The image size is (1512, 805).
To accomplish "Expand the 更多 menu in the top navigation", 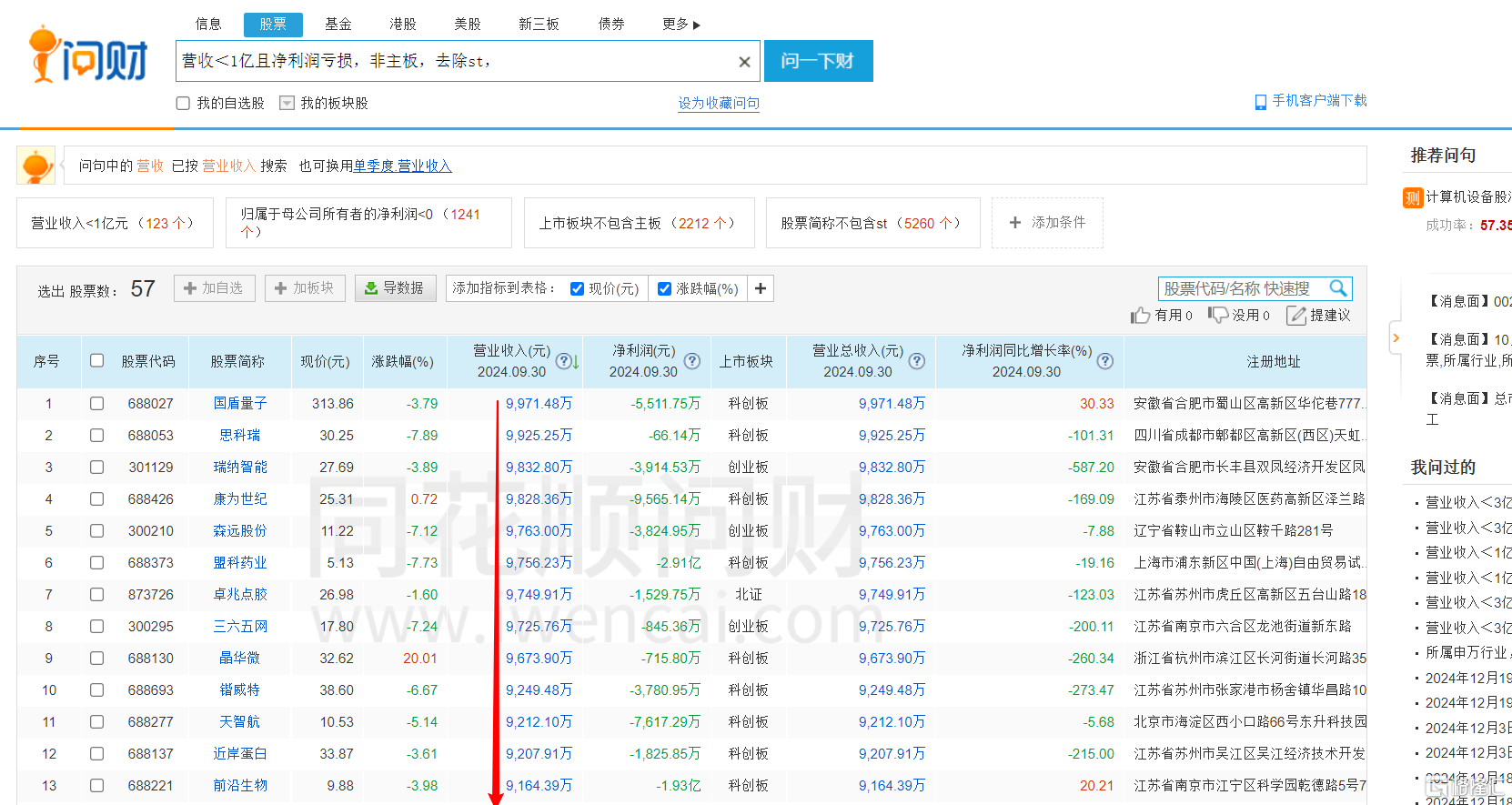I will pyautogui.click(x=681, y=25).
